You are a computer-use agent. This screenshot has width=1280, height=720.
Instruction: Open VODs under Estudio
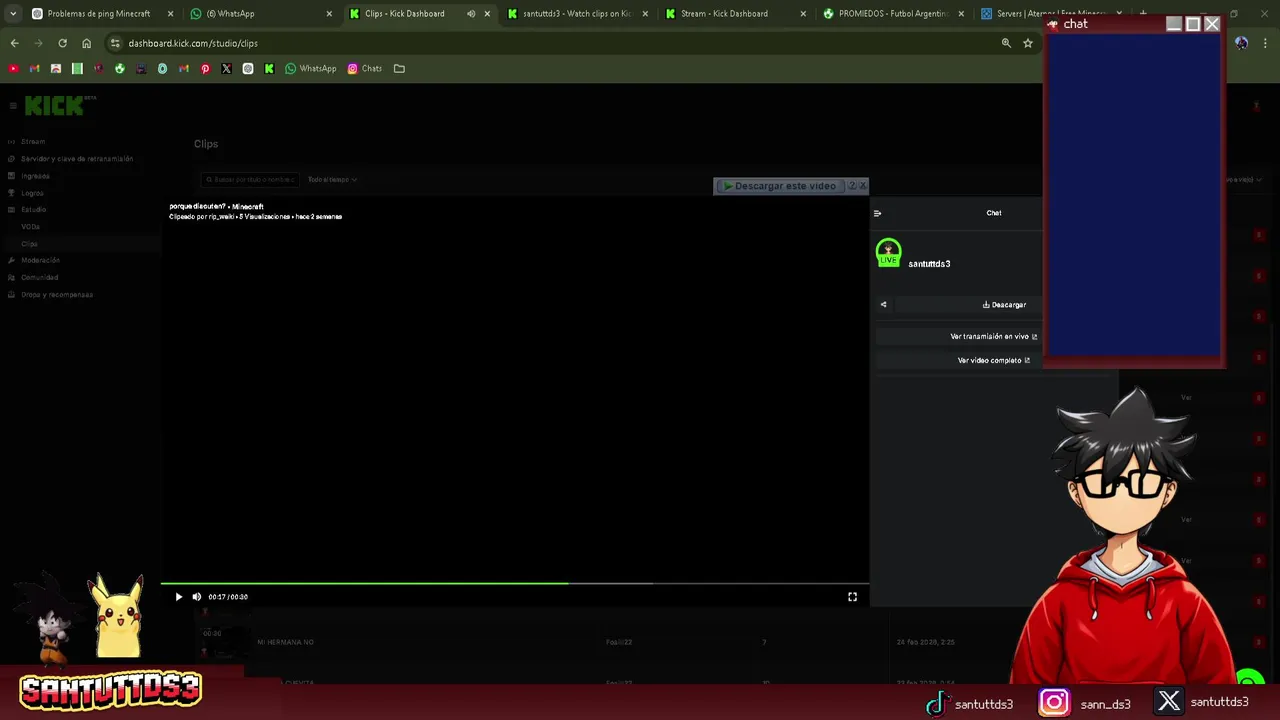[31, 227]
